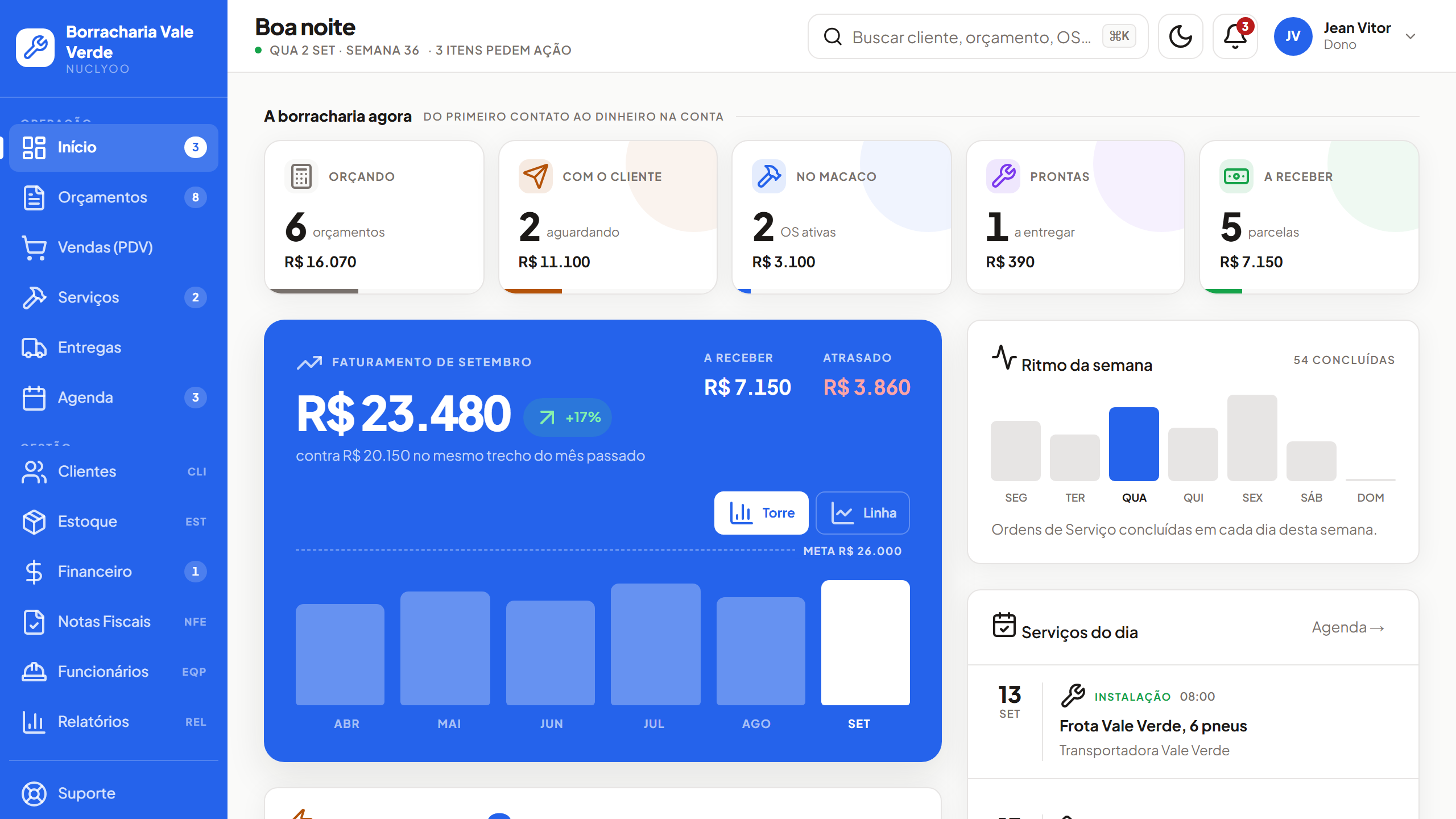The height and width of the screenshot is (819, 1456).
Task: Follow the Agenda → link
Action: 1348,627
